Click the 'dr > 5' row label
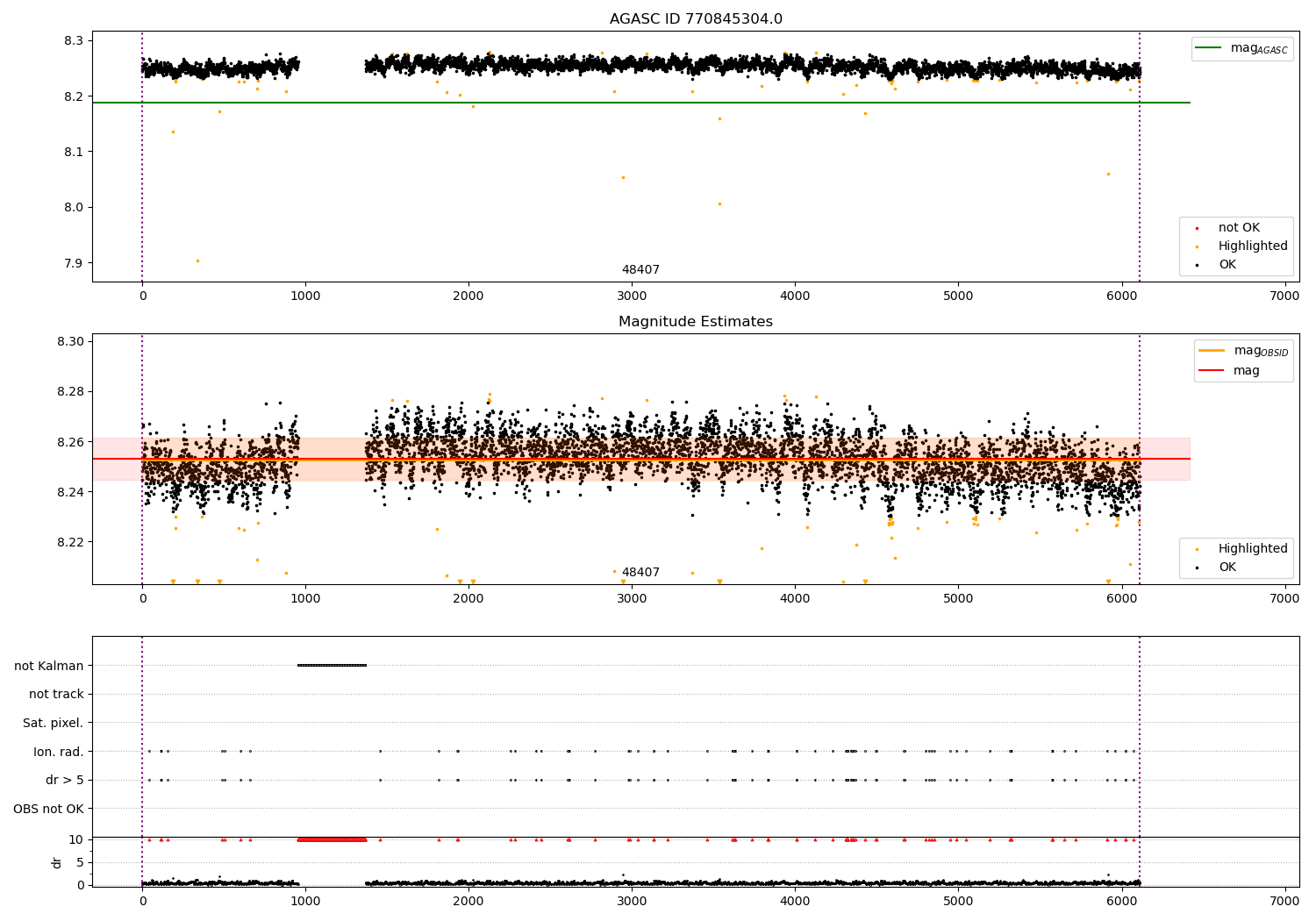Screen dimensions: 1316x921 click(x=65, y=780)
